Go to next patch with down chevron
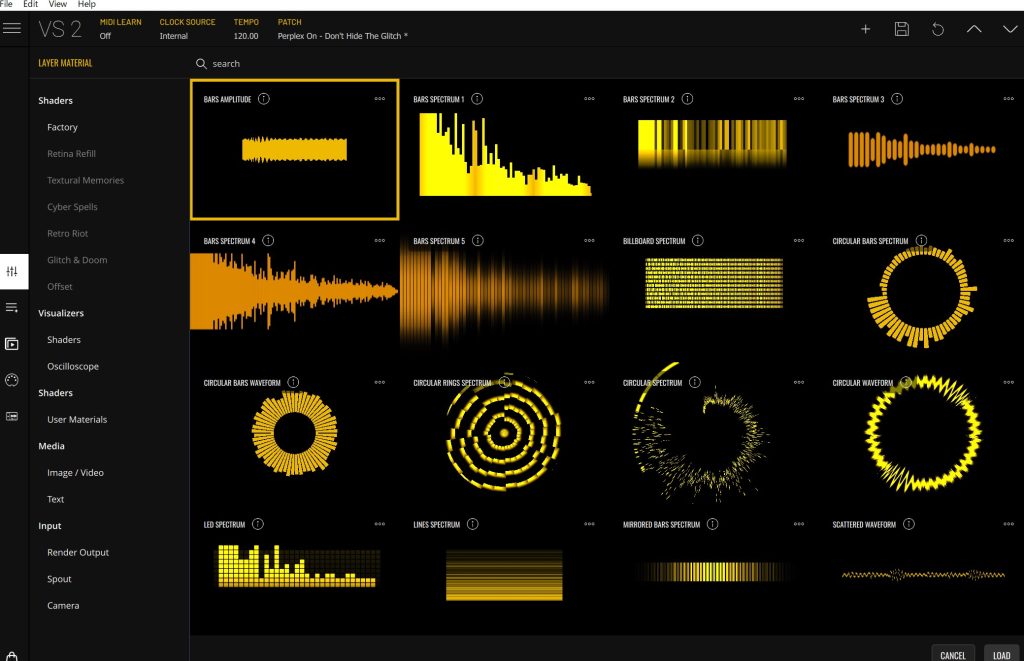Viewport: 1024px width, 661px height. click(x=1010, y=29)
